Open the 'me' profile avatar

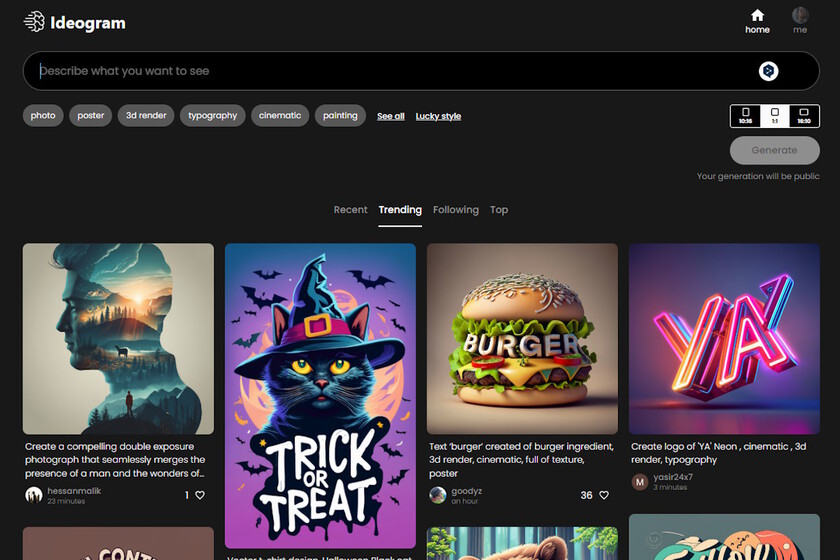(800, 15)
